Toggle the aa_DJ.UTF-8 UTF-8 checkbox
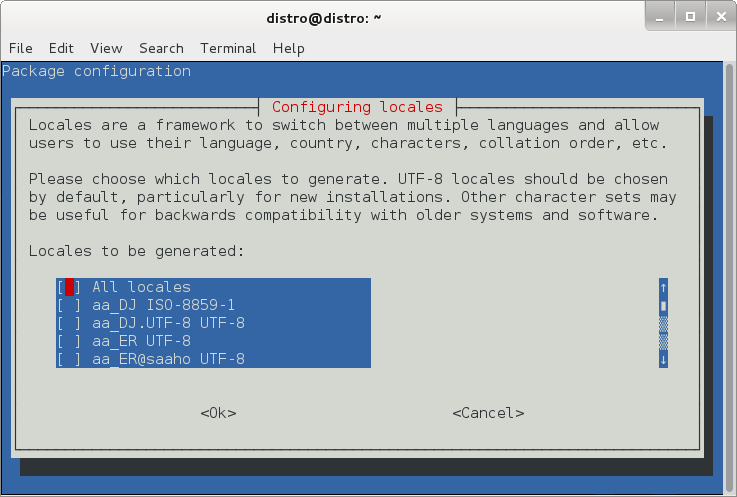737x497 pixels. coord(69,323)
